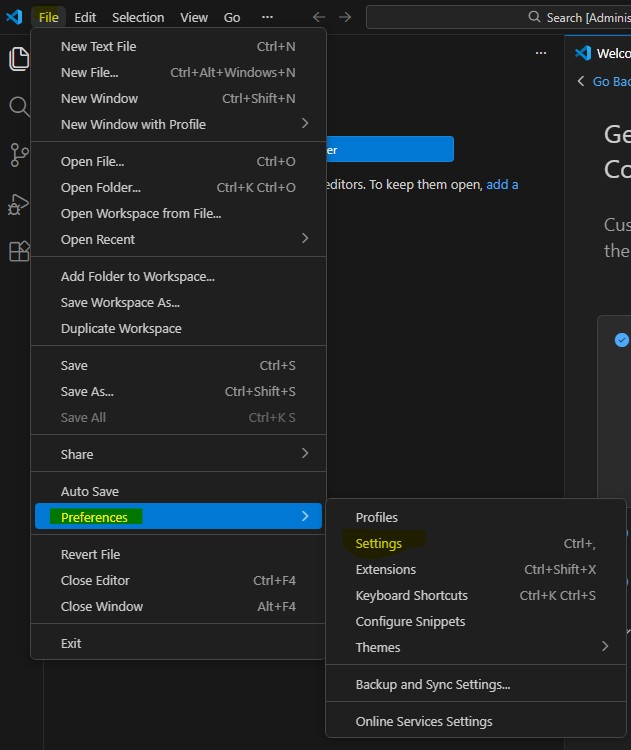This screenshot has width=631, height=750.
Task: Open the Extensions view in activity bar
Action: tap(19, 251)
